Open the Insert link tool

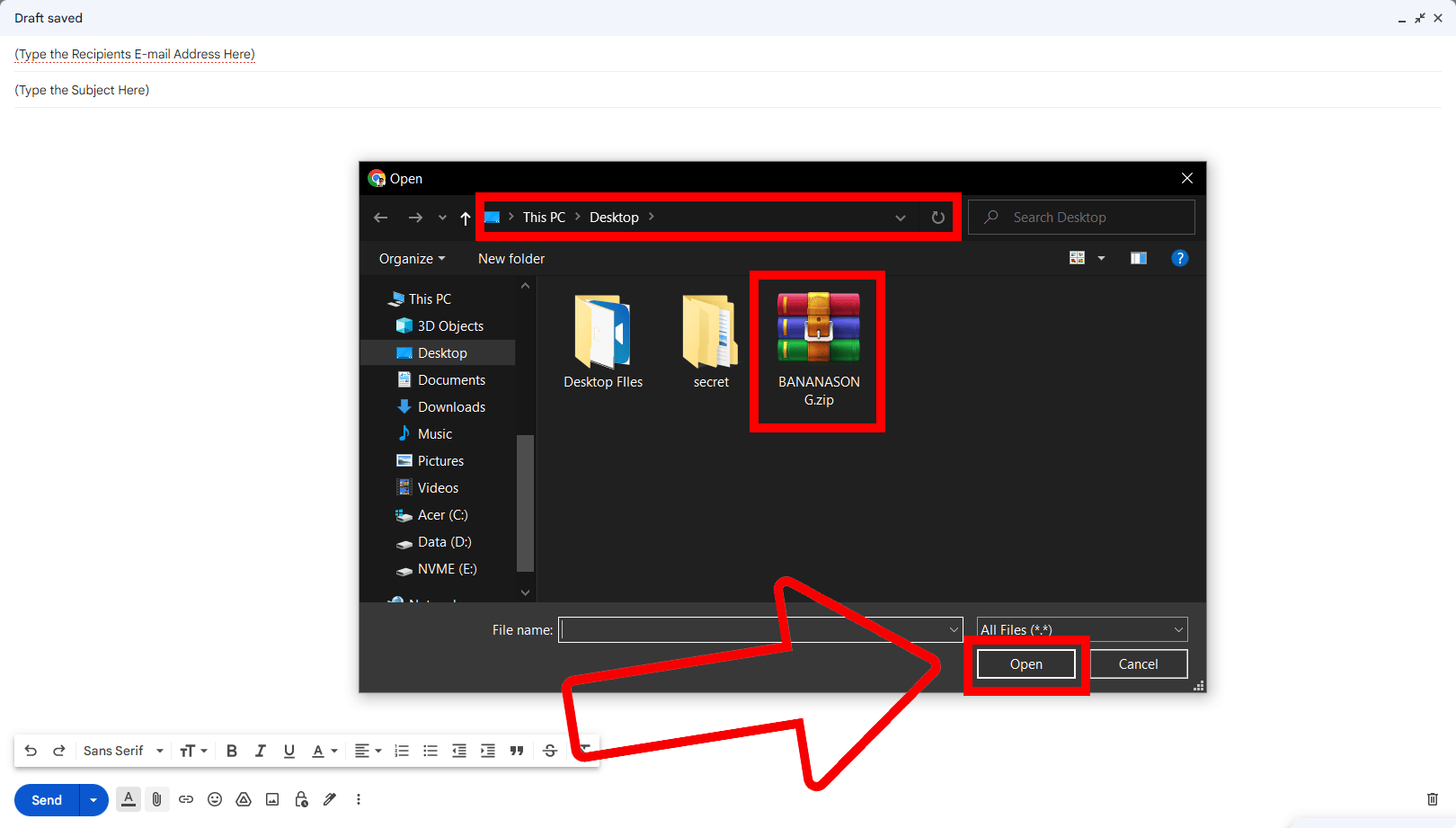coord(186,799)
